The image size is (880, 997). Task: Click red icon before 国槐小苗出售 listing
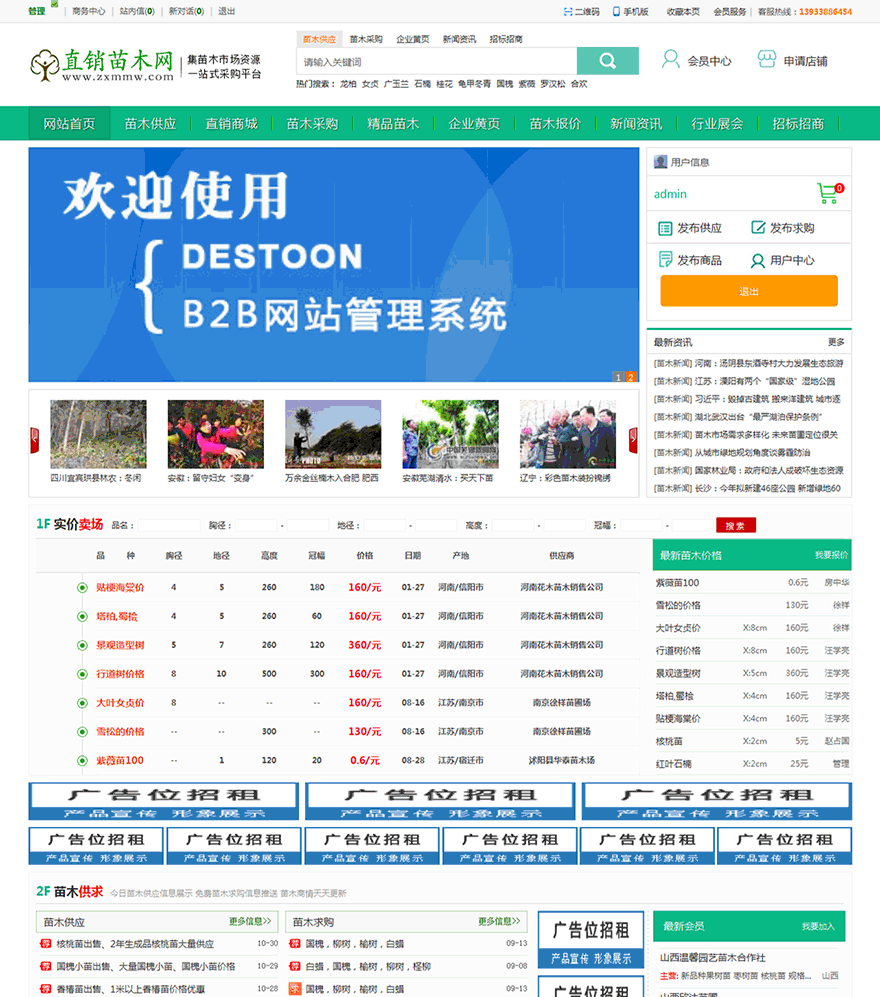(45, 966)
